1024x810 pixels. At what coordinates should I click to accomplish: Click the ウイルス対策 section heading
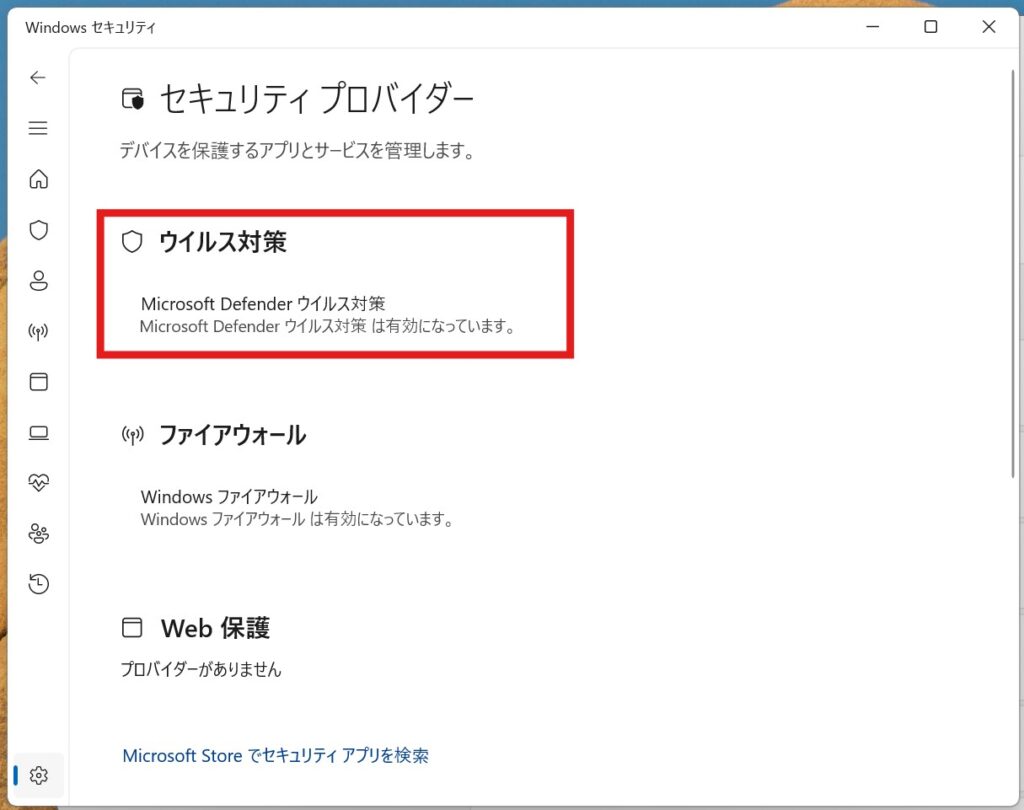[222, 242]
